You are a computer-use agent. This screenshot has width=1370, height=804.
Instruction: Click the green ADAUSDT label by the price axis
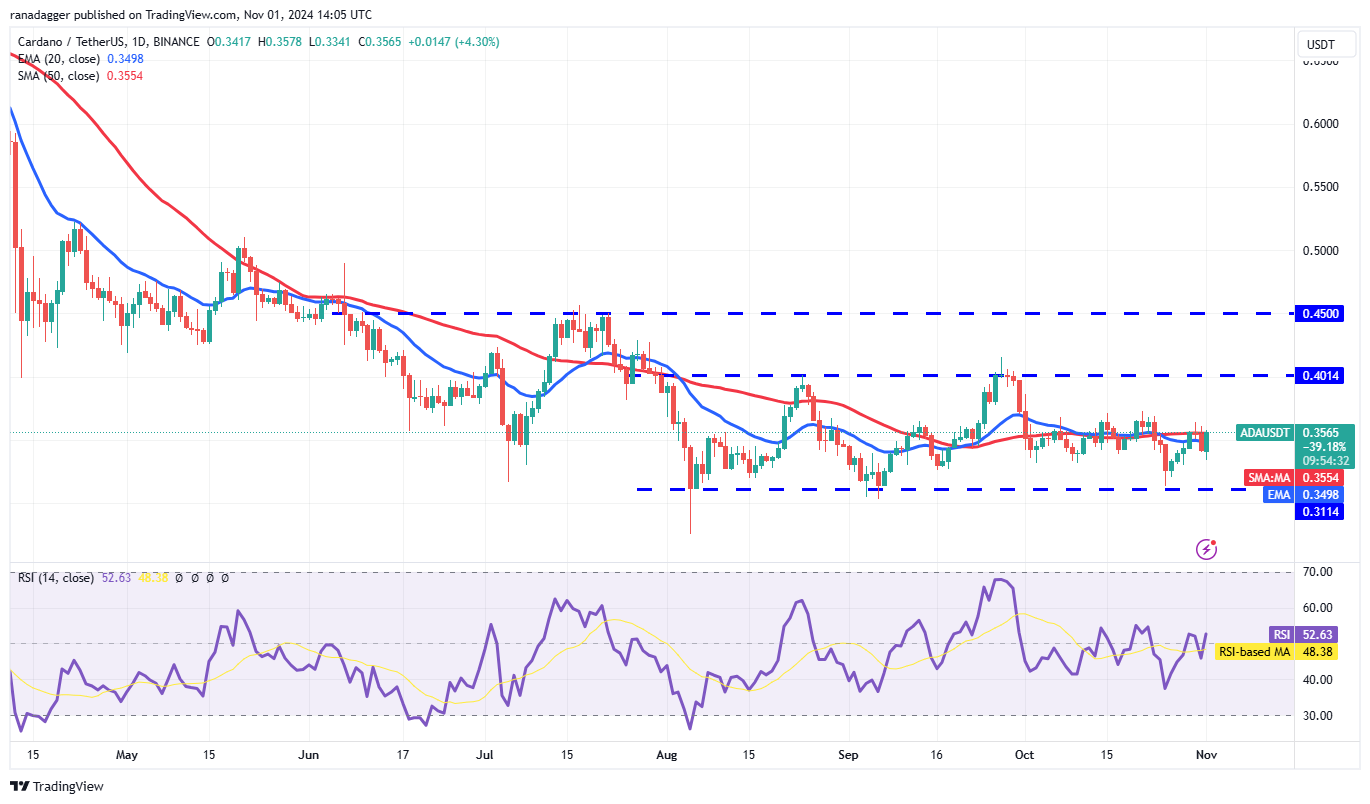tap(1265, 433)
